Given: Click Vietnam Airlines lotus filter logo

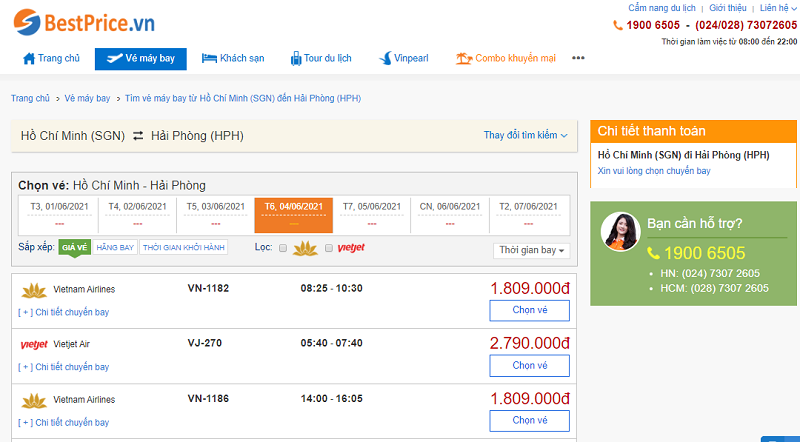Looking at the screenshot, I should (x=305, y=248).
